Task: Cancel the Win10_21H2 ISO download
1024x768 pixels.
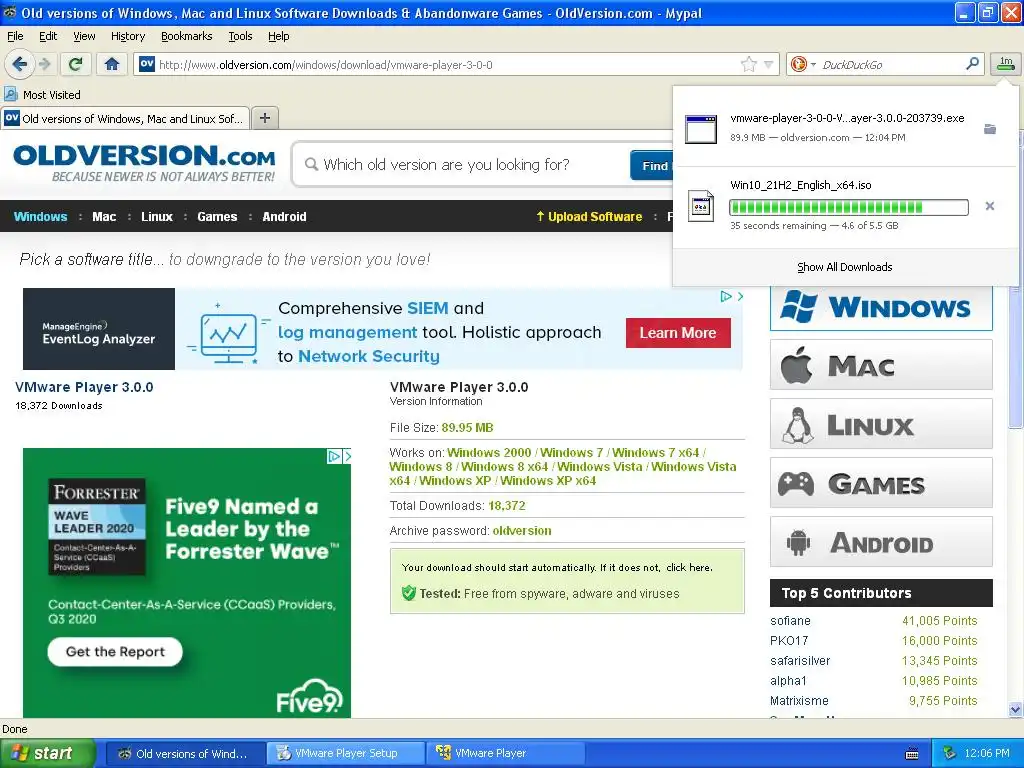Action: 989,206
